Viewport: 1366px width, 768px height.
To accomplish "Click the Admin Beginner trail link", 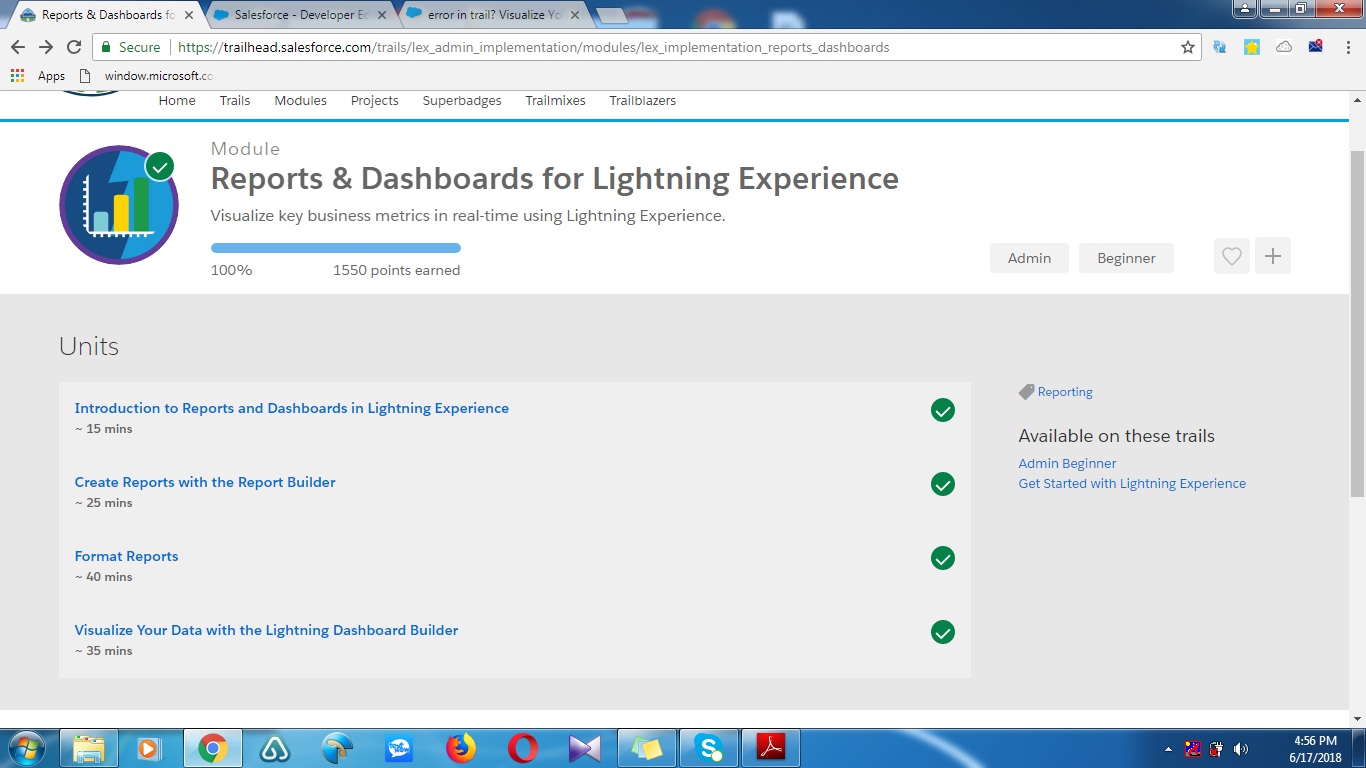I will [x=1067, y=463].
